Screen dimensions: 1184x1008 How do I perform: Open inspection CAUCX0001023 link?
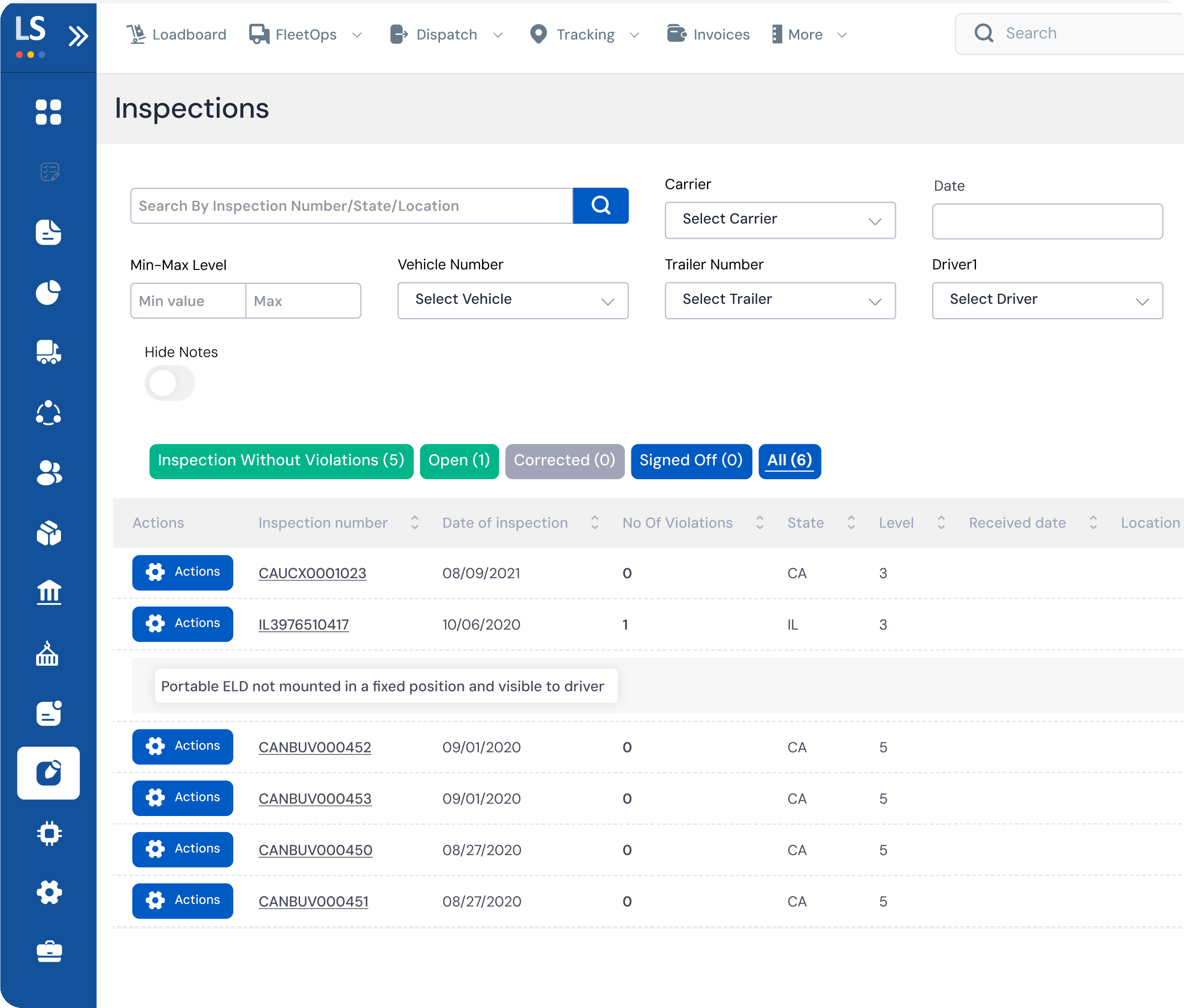[x=312, y=573]
